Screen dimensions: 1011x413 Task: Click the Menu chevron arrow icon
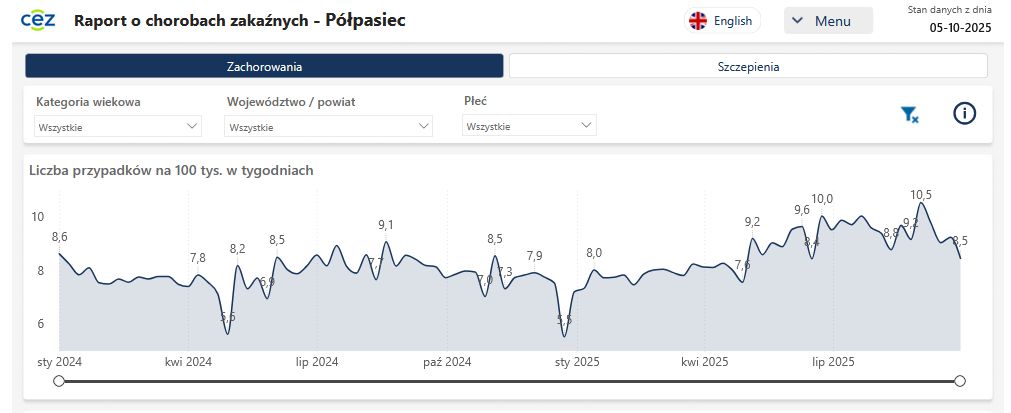point(798,21)
